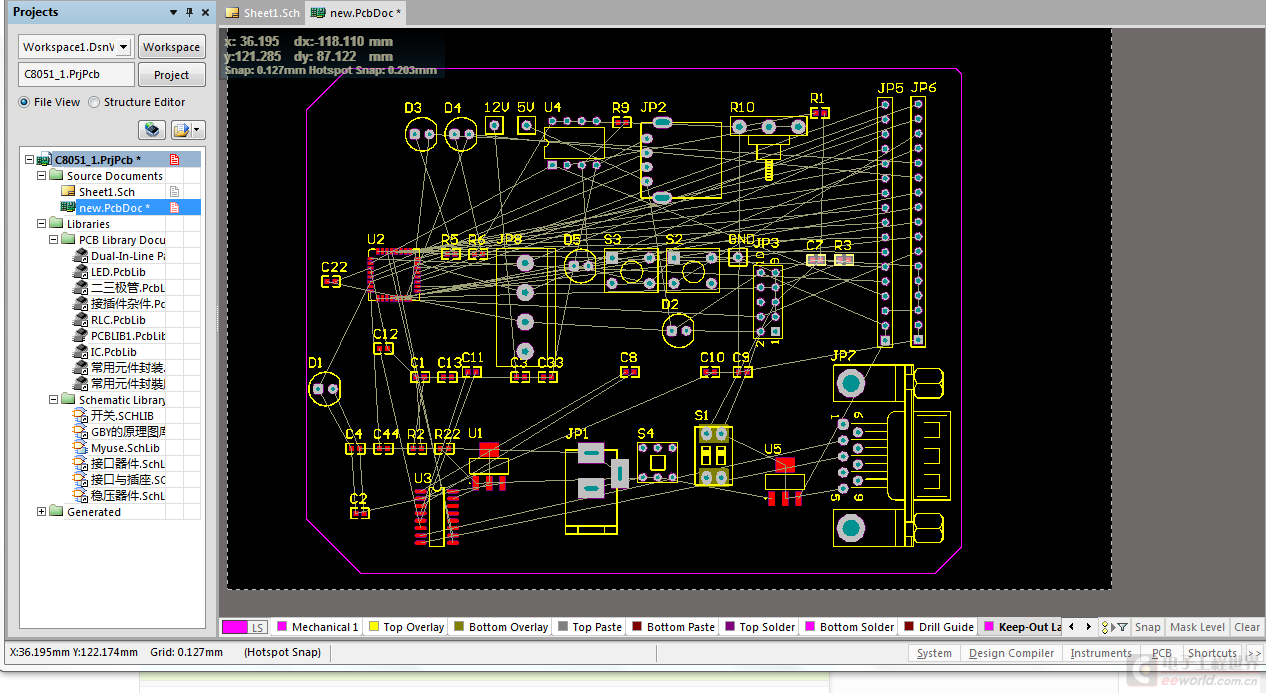
Task: Select 开关.SCHLIB schematic library
Action: pos(114,416)
